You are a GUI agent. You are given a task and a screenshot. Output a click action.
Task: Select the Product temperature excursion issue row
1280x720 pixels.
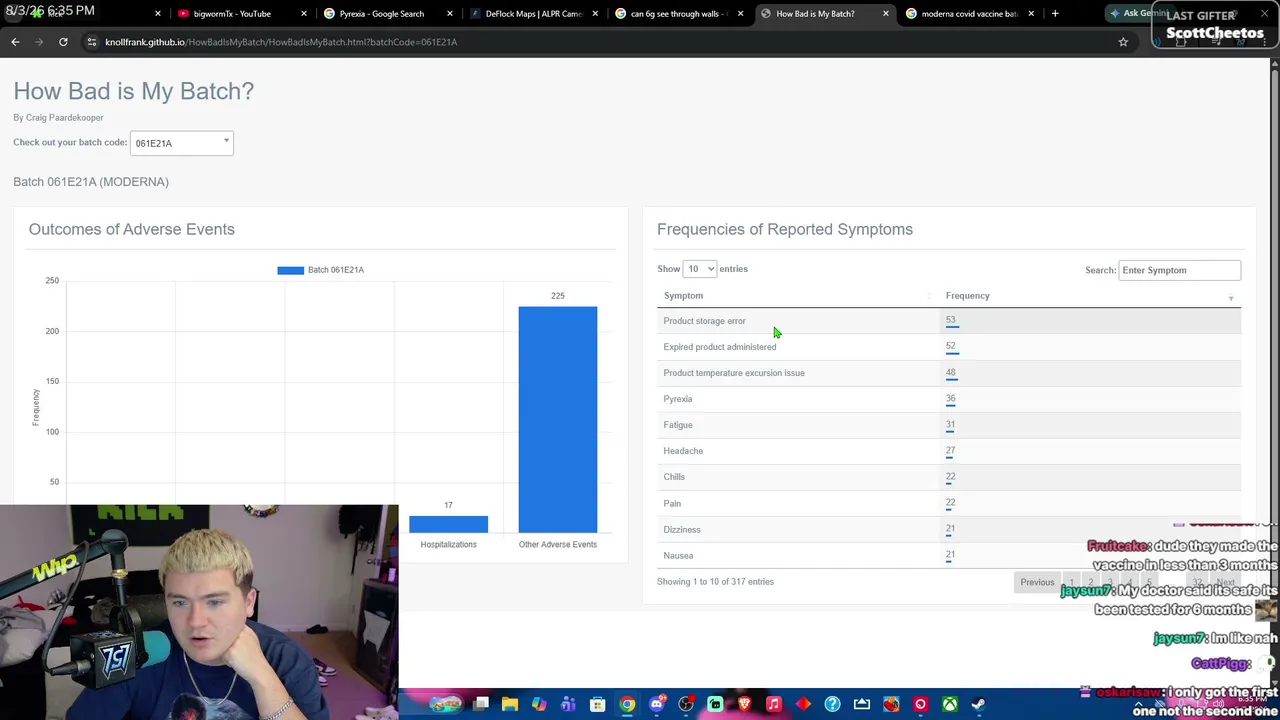[948, 373]
